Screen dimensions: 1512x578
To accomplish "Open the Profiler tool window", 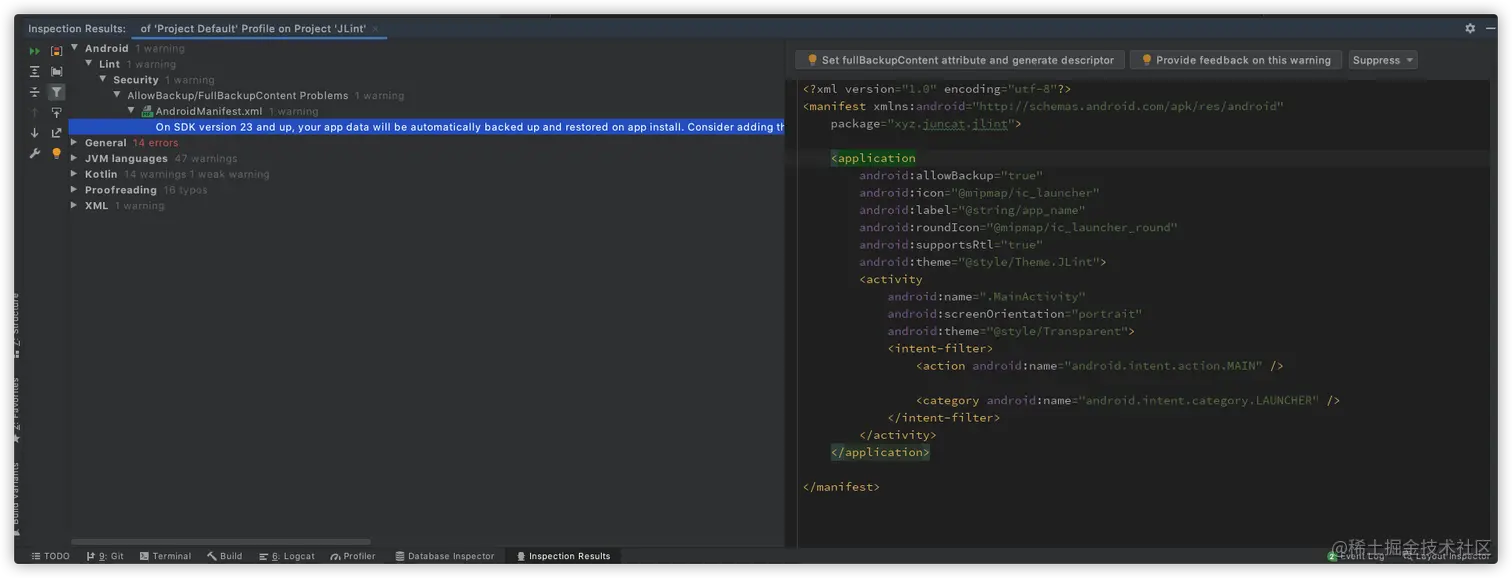I will coord(353,556).
